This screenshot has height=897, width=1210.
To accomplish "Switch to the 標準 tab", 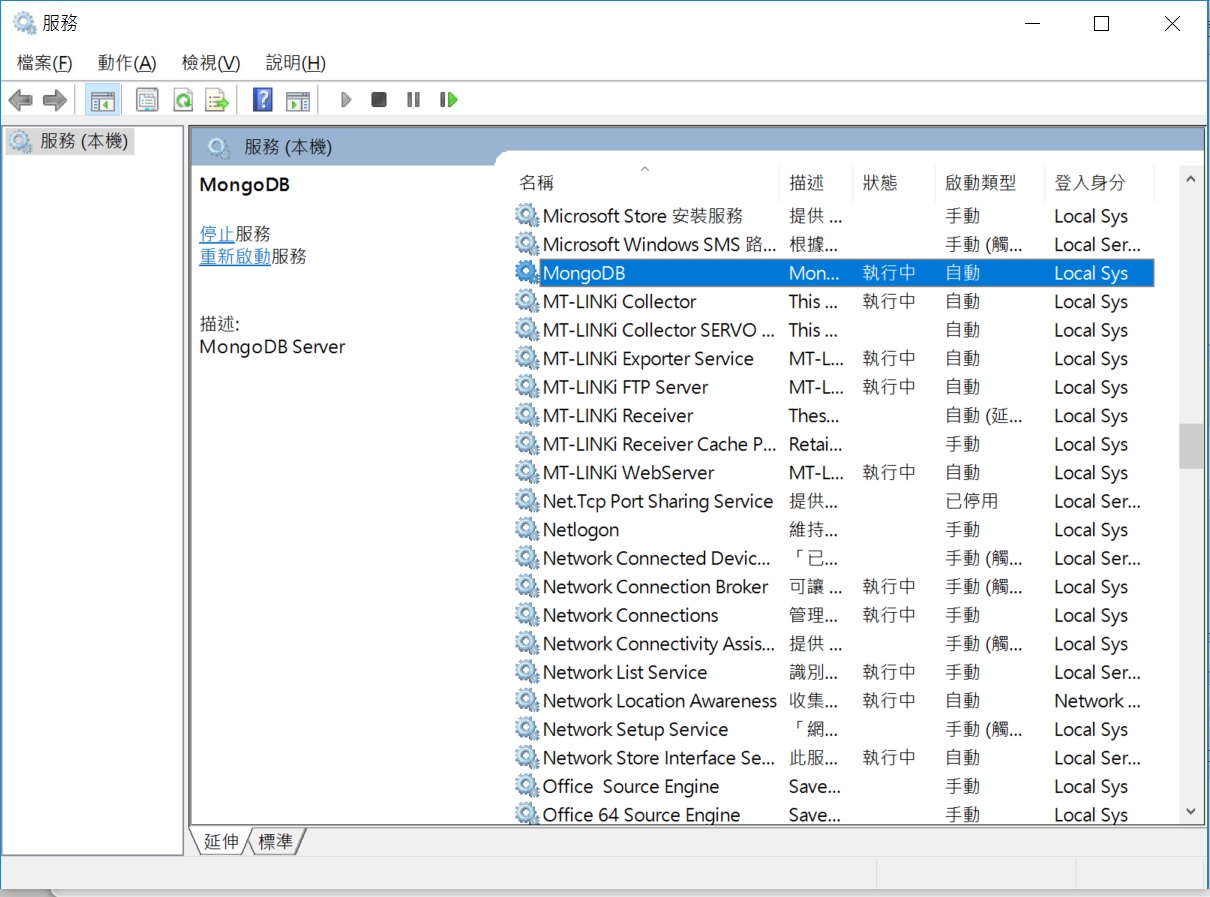I will point(276,842).
